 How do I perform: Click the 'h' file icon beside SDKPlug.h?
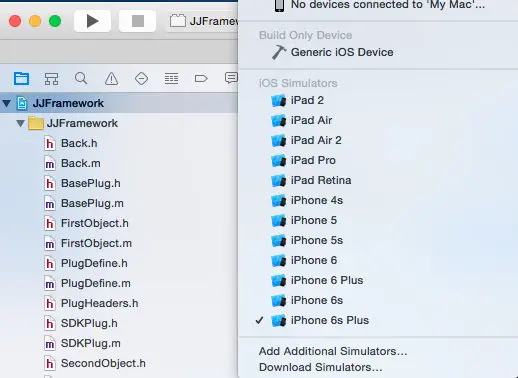click(50, 324)
